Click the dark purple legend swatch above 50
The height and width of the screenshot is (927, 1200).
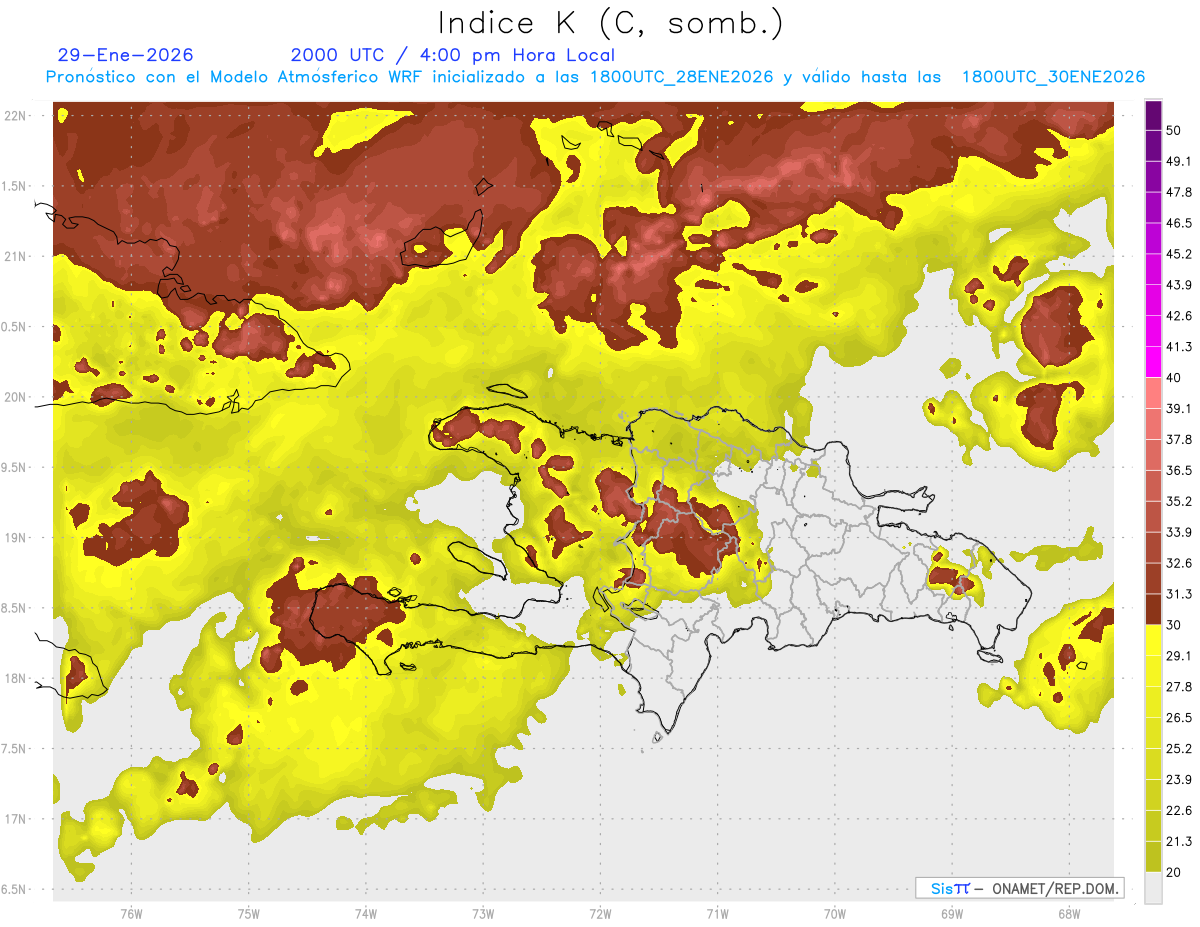[x=1153, y=115]
